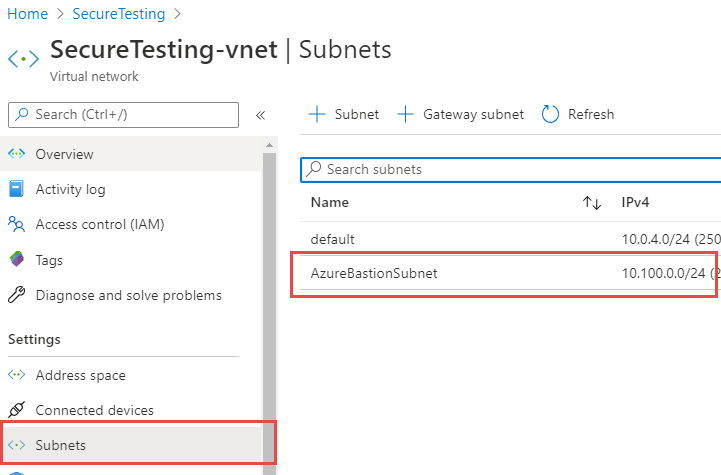Screen dimensions: 721x475
Task: Click the Connected devices plug icon
Action: click(x=17, y=409)
